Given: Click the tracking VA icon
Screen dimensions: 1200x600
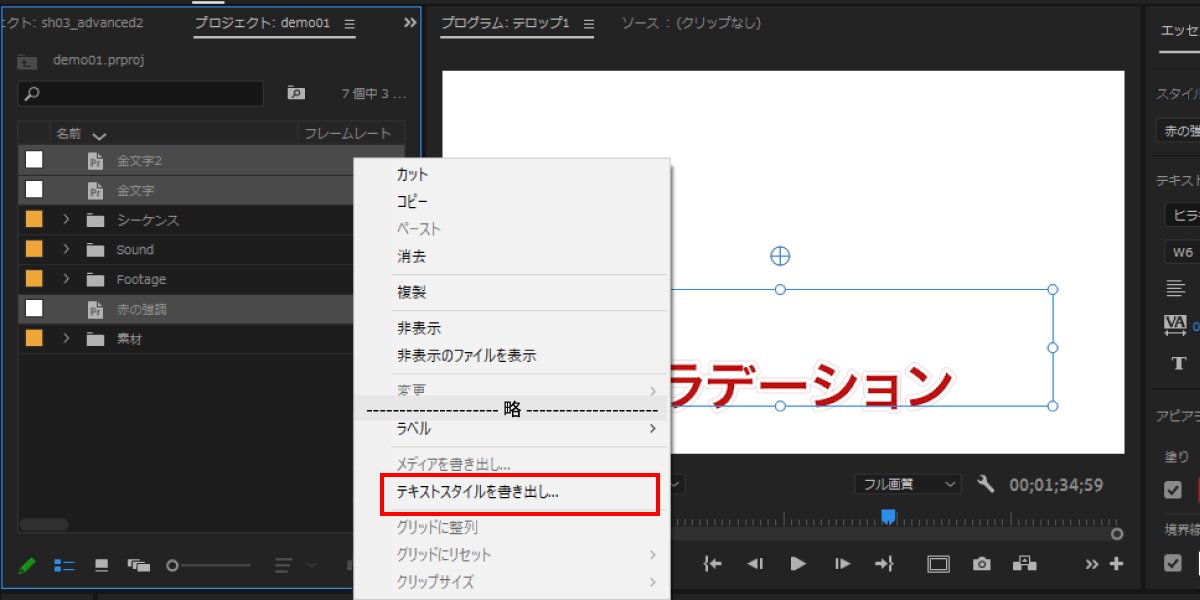Looking at the screenshot, I should pyautogui.click(x=1175, y=324).
